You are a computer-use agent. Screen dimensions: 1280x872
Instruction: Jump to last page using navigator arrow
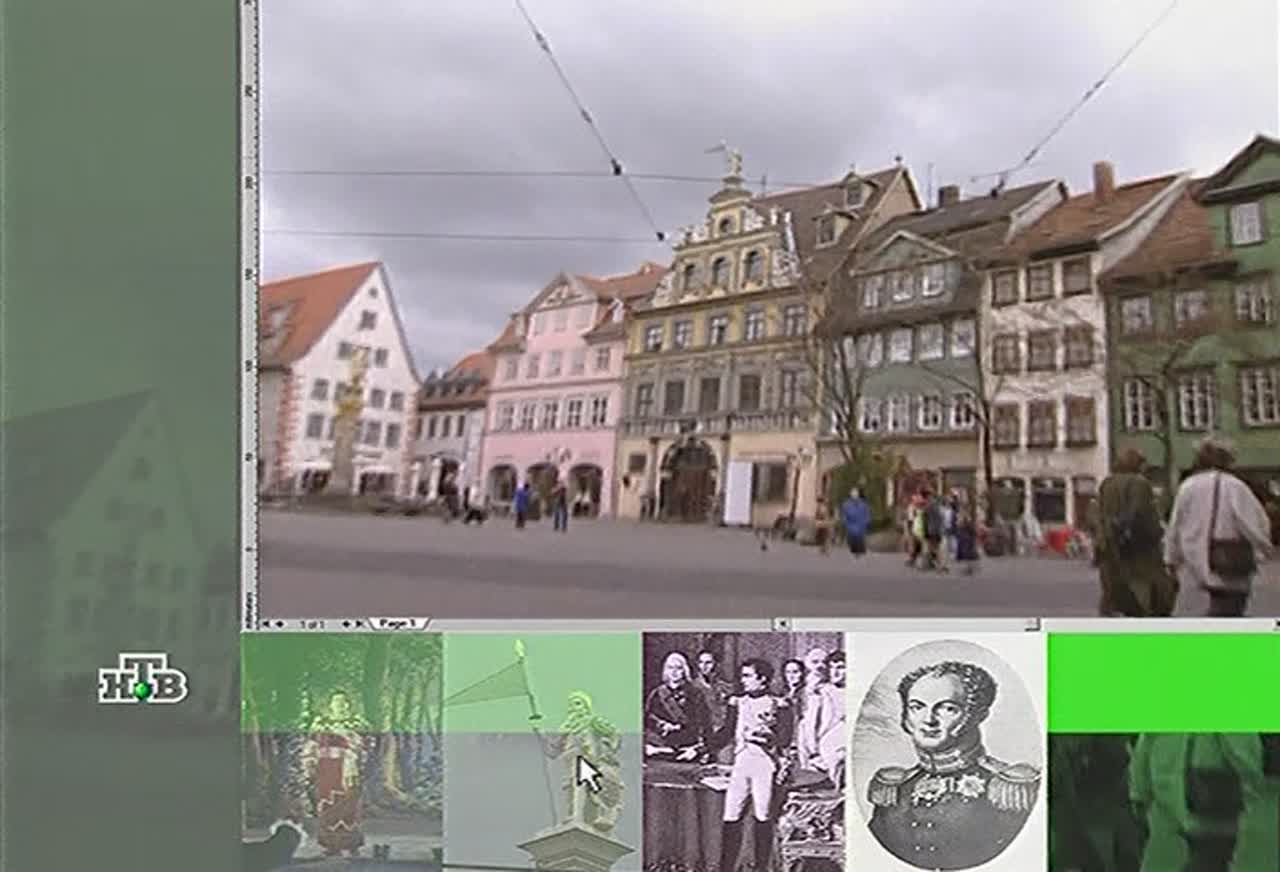pos(358,624)
